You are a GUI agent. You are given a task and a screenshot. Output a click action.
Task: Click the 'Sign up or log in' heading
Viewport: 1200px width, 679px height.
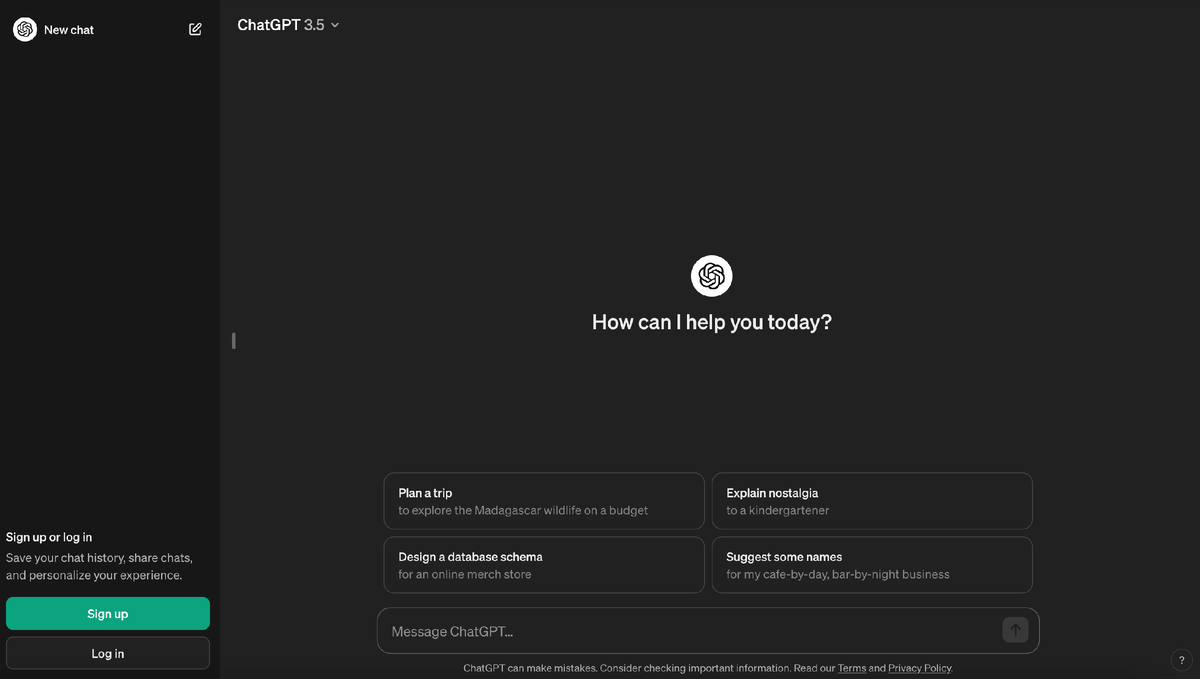point(49,537)
